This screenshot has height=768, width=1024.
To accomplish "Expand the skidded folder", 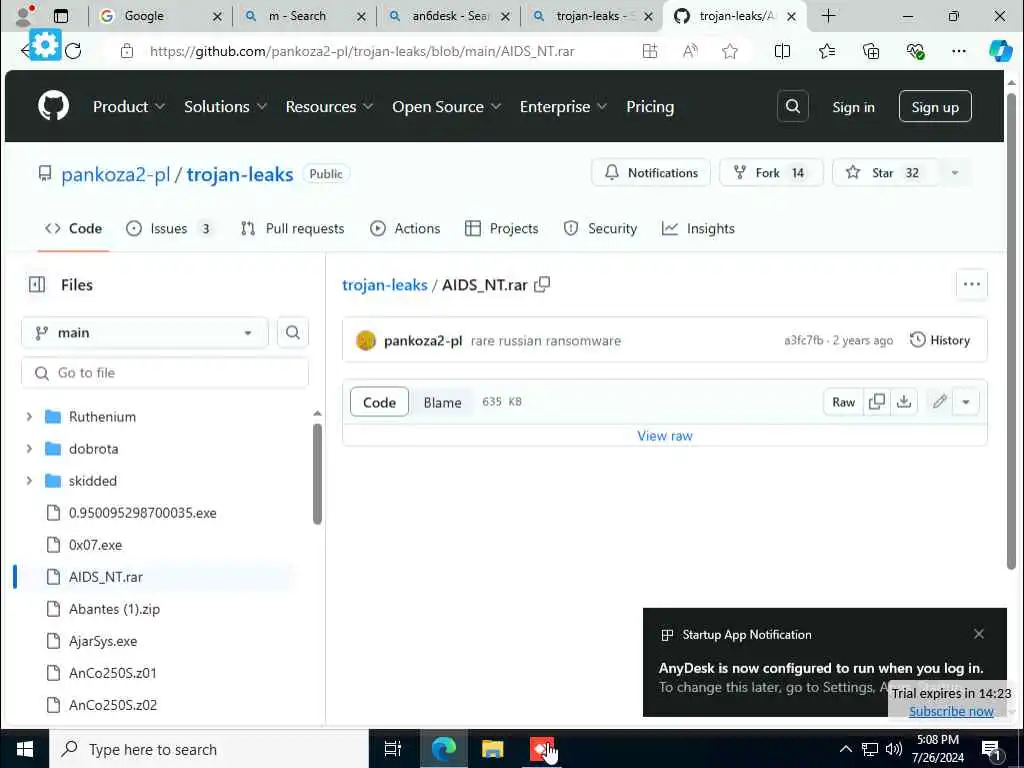I will click(29, 480).
